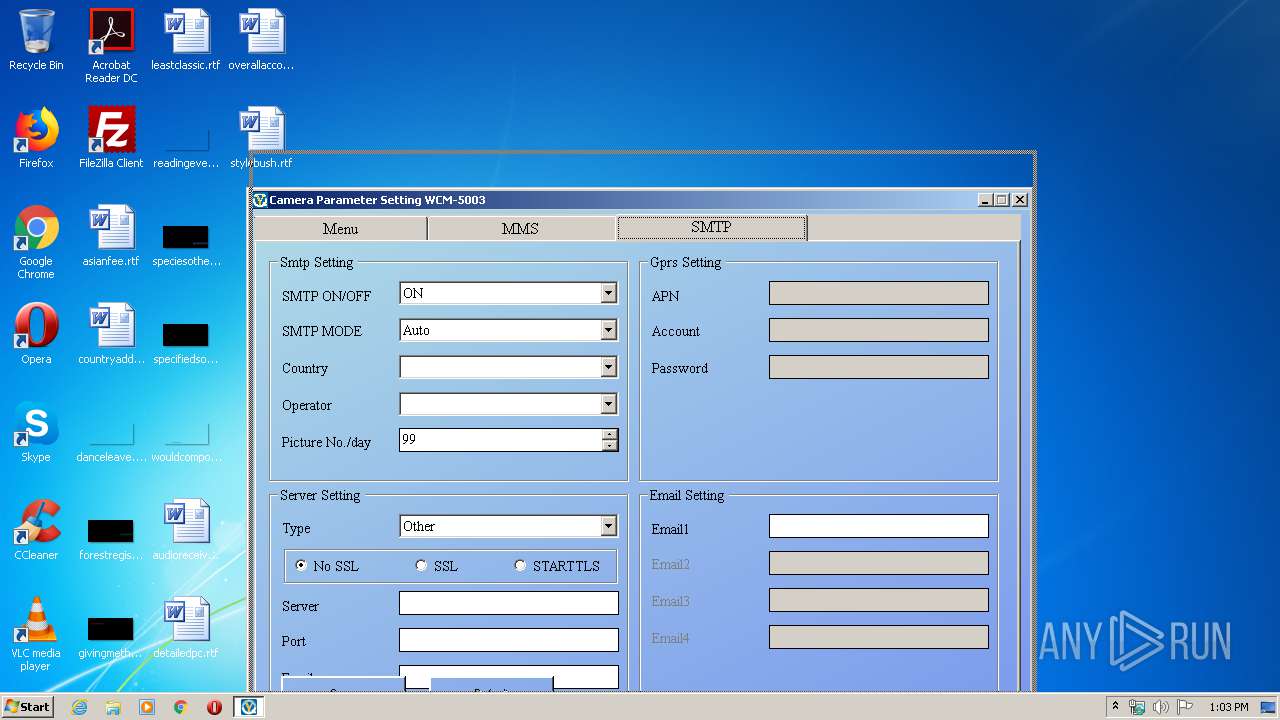Open leastclassic.rtf document icon
The width and height of the screenshot is (1280, 720).
(186, 40)
